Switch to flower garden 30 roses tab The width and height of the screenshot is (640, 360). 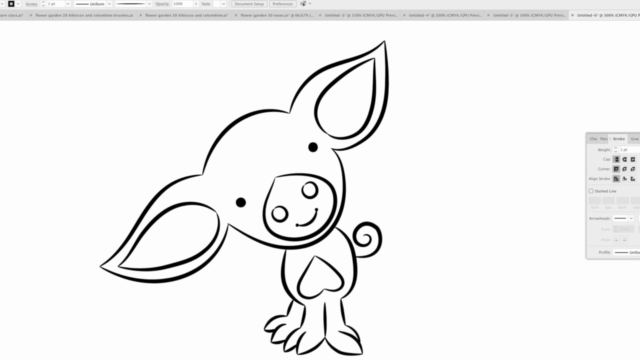point(277,15)
